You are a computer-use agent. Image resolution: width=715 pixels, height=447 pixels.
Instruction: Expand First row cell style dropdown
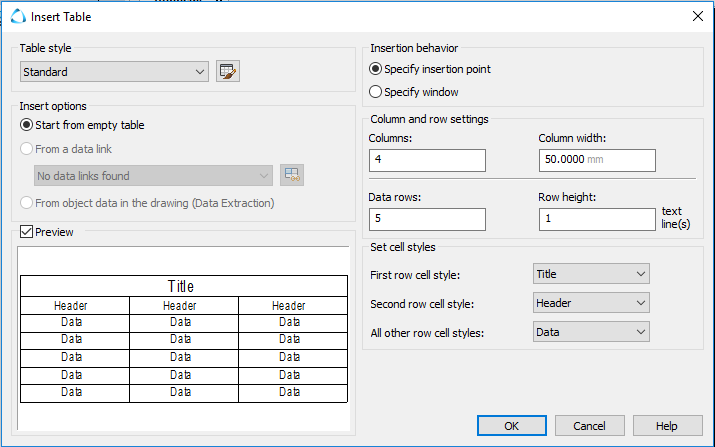[591, 274]
